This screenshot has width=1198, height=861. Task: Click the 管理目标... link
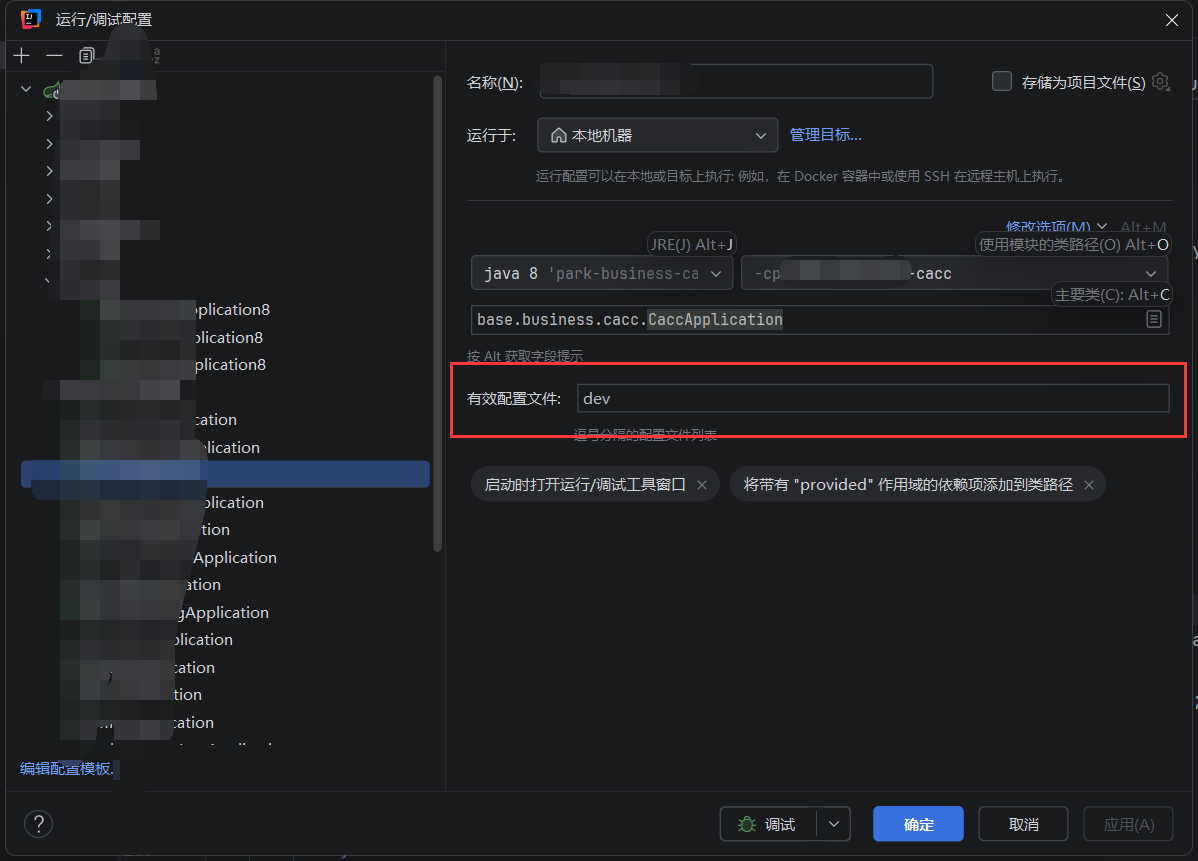[825, 135]
